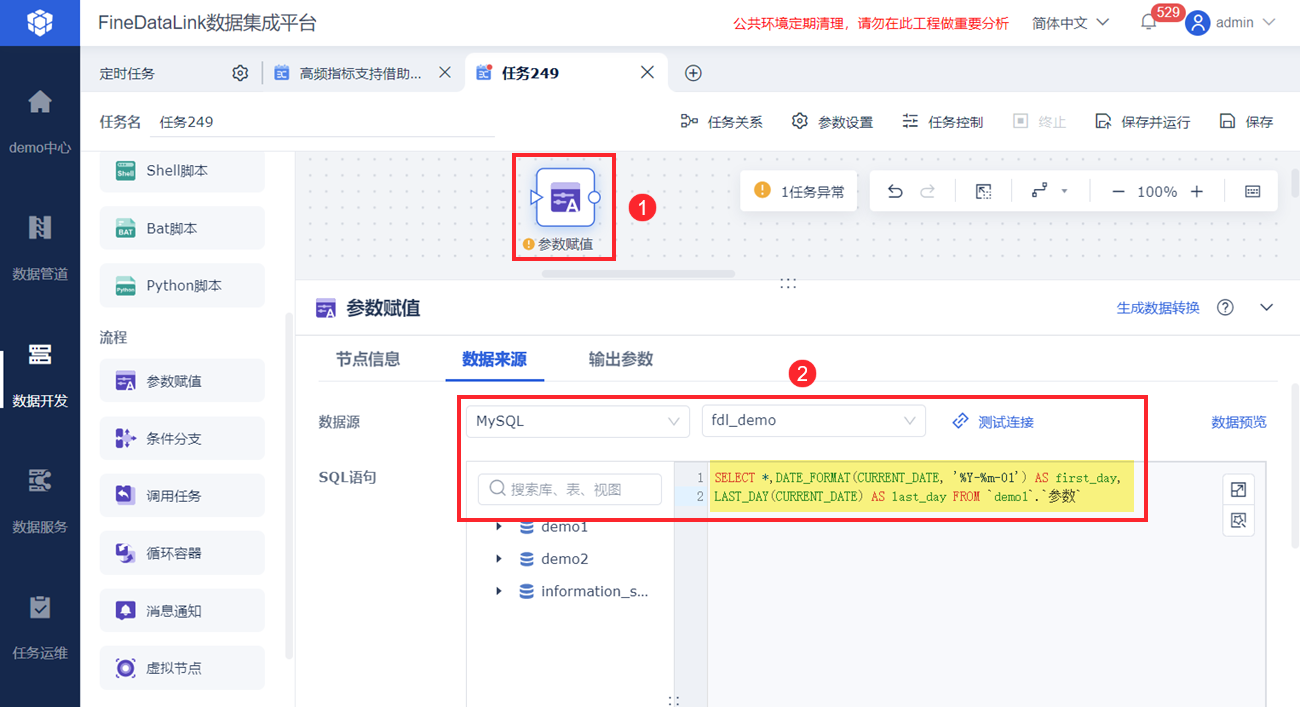Open the help question mark icon
Viewport: 1300px width, 707px height.
coord(1225,307)
